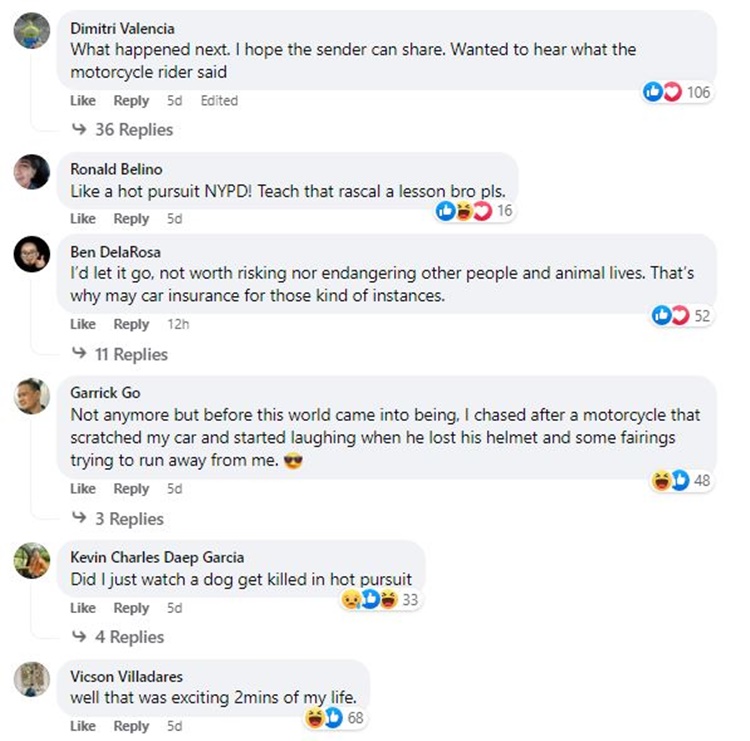Like Vicson Villadares's comment
The height and width of the screenshot is (741, 750).
[83, 726]
